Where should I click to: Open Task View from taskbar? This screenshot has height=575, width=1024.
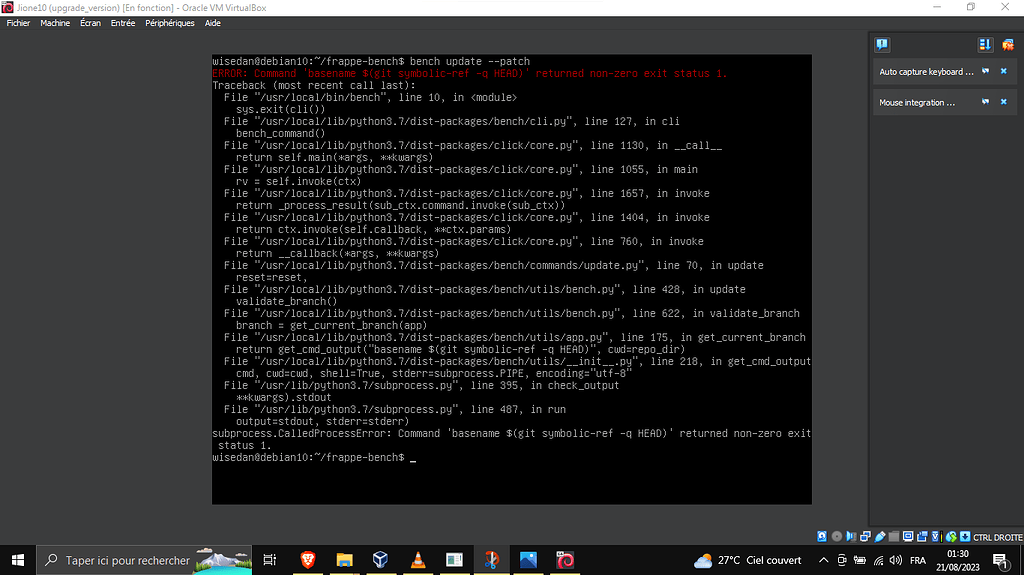click(270, 560)
